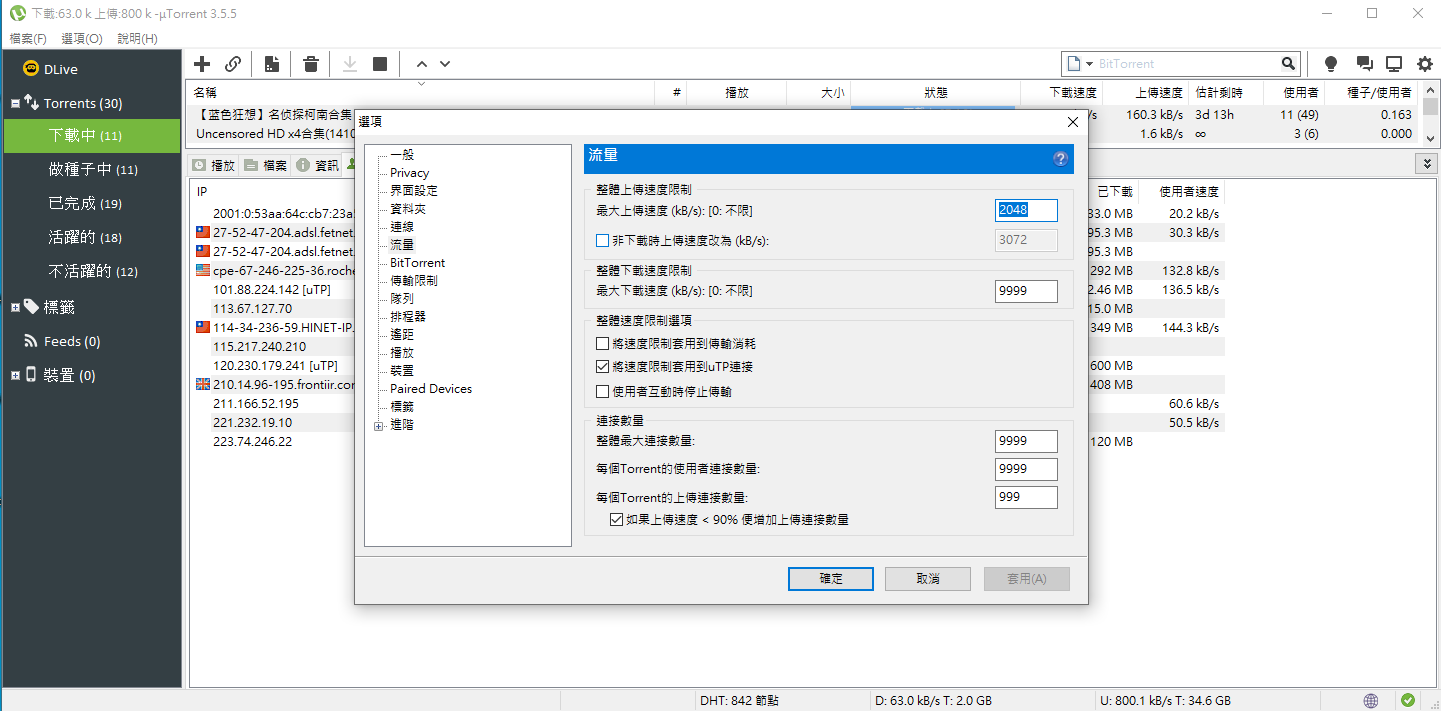Viewport: 1441px width, 711px height.
Task: Open the search provider dropdown arrow
Action: click(x=1089, y=64)
